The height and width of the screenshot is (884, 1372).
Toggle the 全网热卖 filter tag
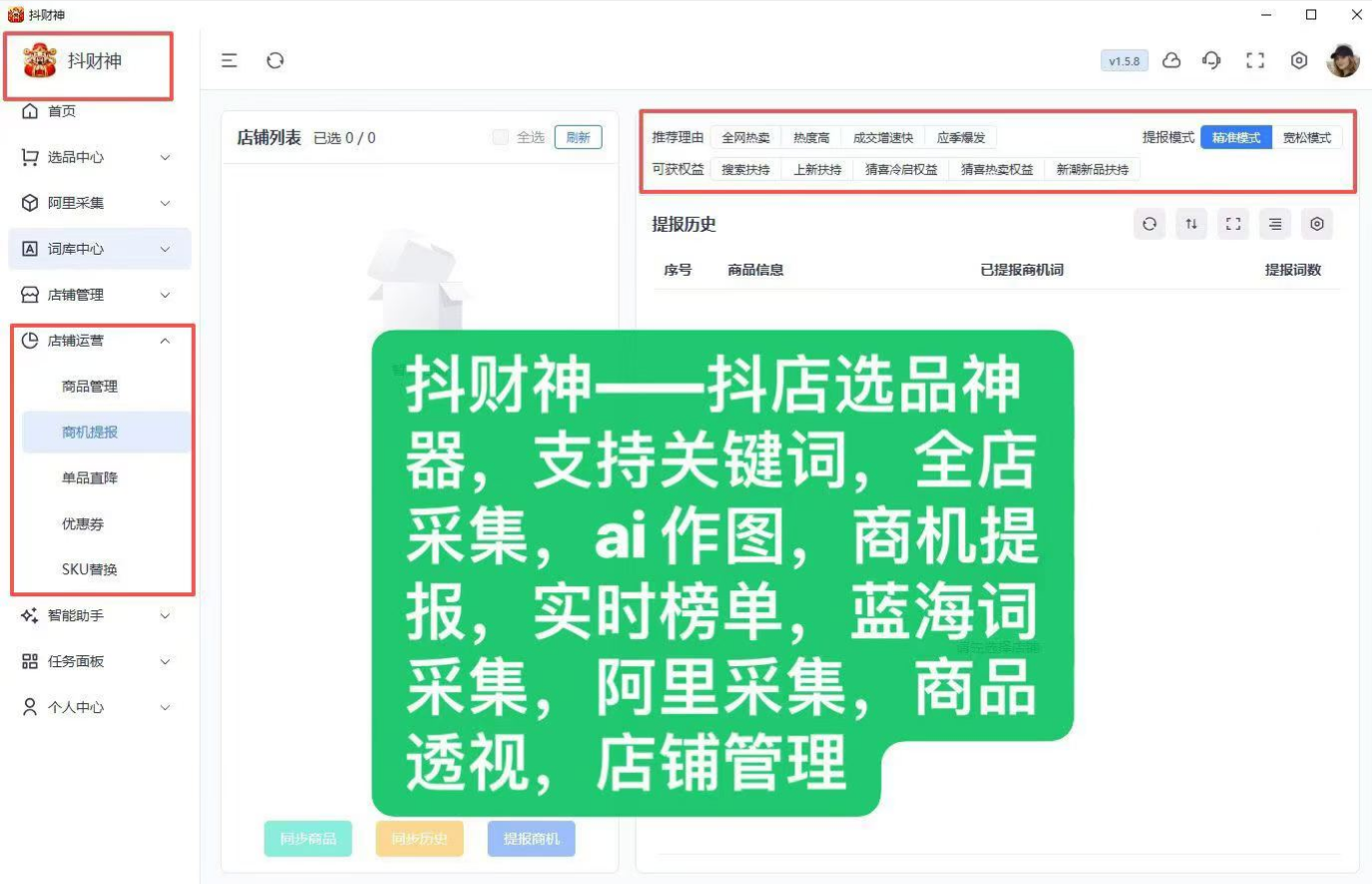[x=745, y=138]
